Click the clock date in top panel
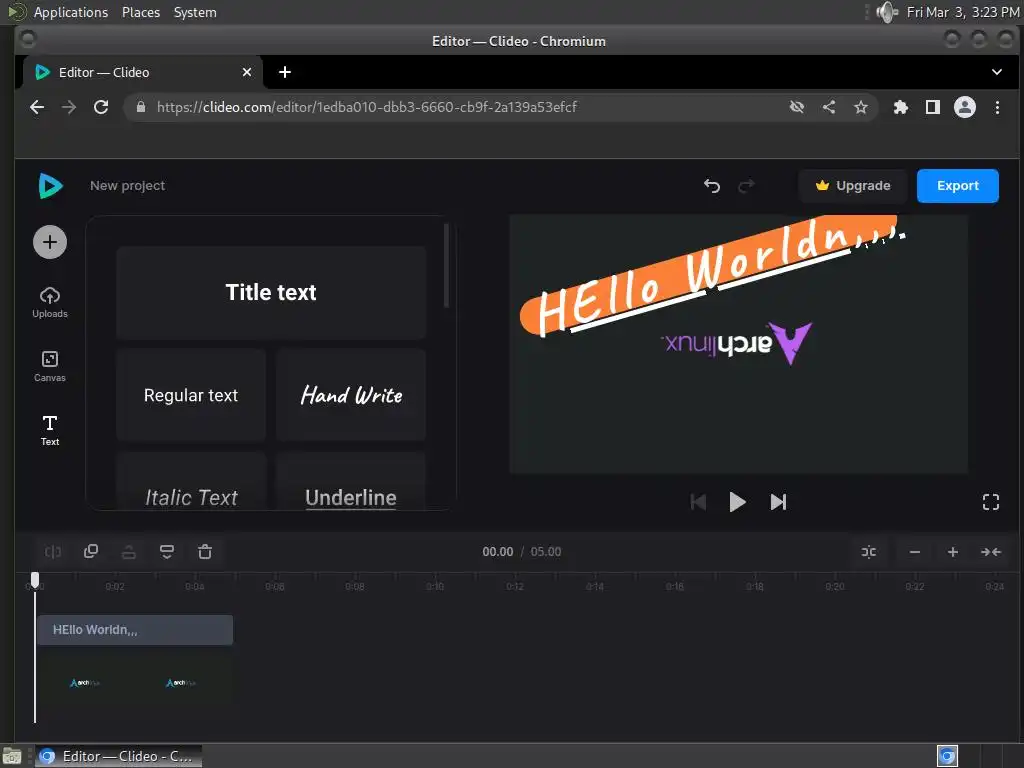1024x768 pixels. tap(962, 12)
